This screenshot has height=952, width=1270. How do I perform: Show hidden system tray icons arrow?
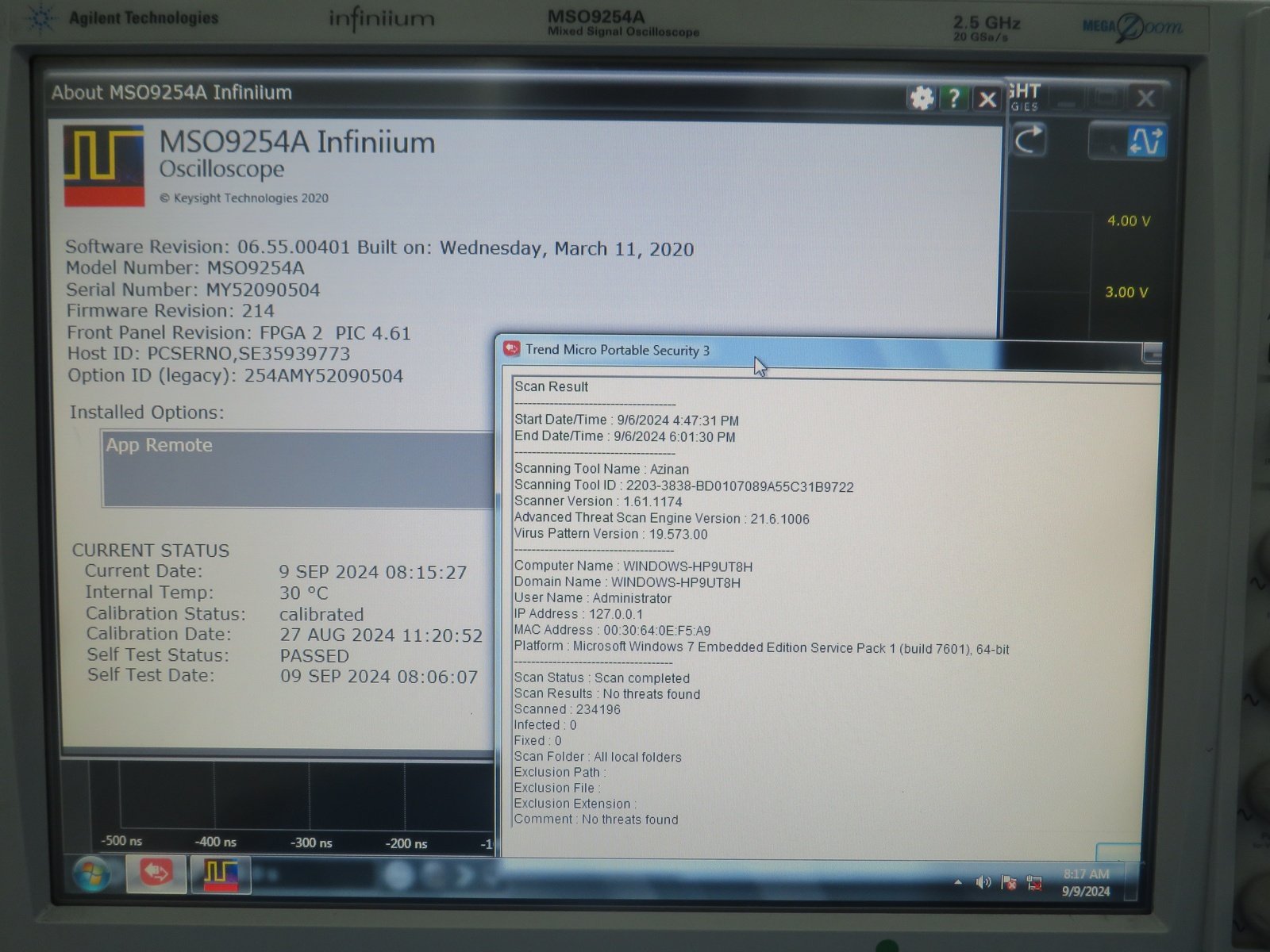tap(958, 882)
